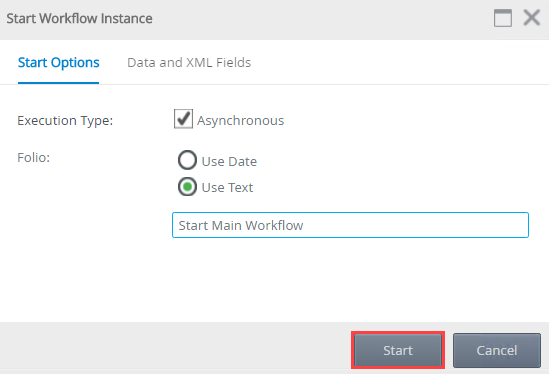
Task: Click the Asynchronous label text
Action: (x=241, y=121)
